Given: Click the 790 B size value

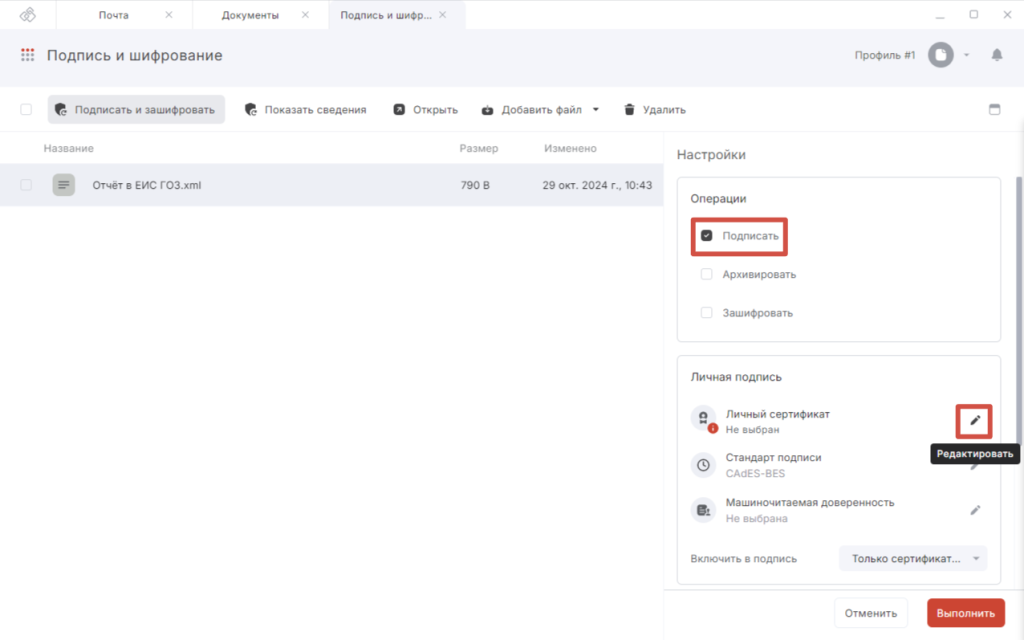Looking at the screenshot, I should click(x=475, y=185).
